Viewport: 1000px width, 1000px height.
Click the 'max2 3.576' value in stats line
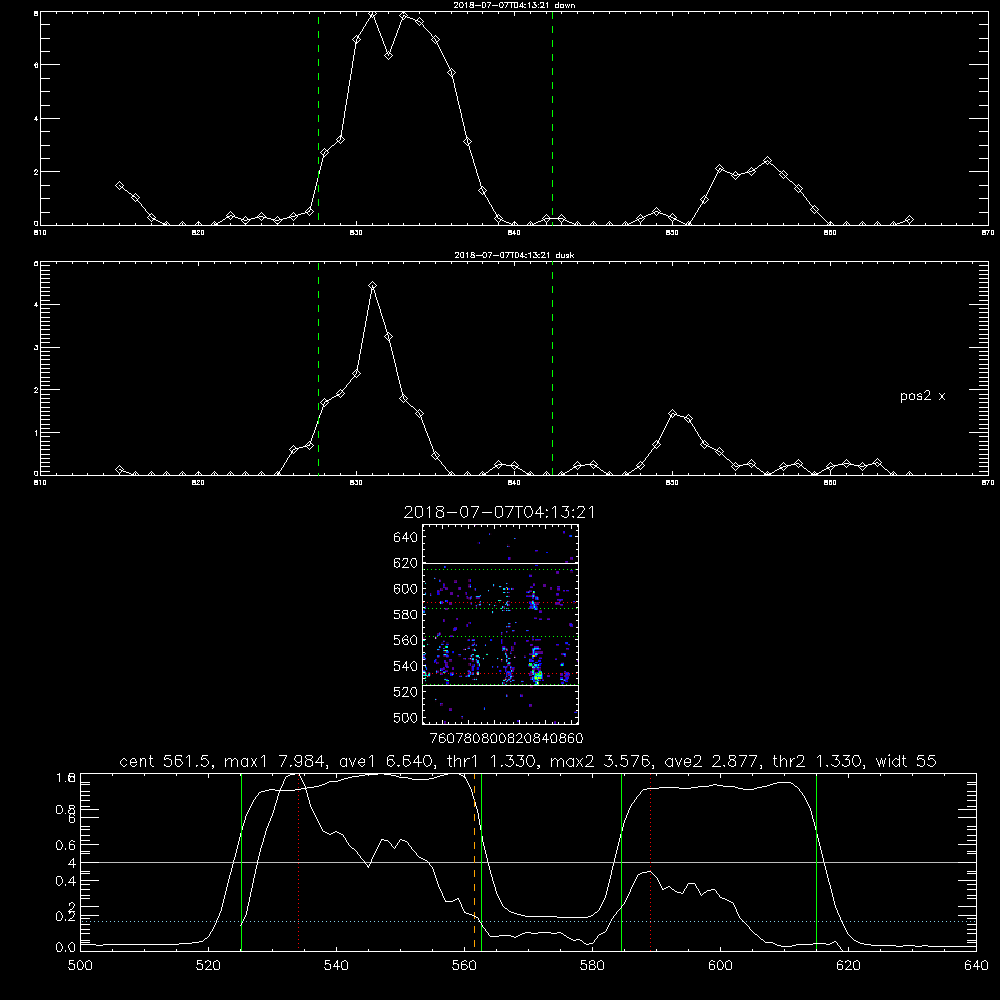pos(599,761)
